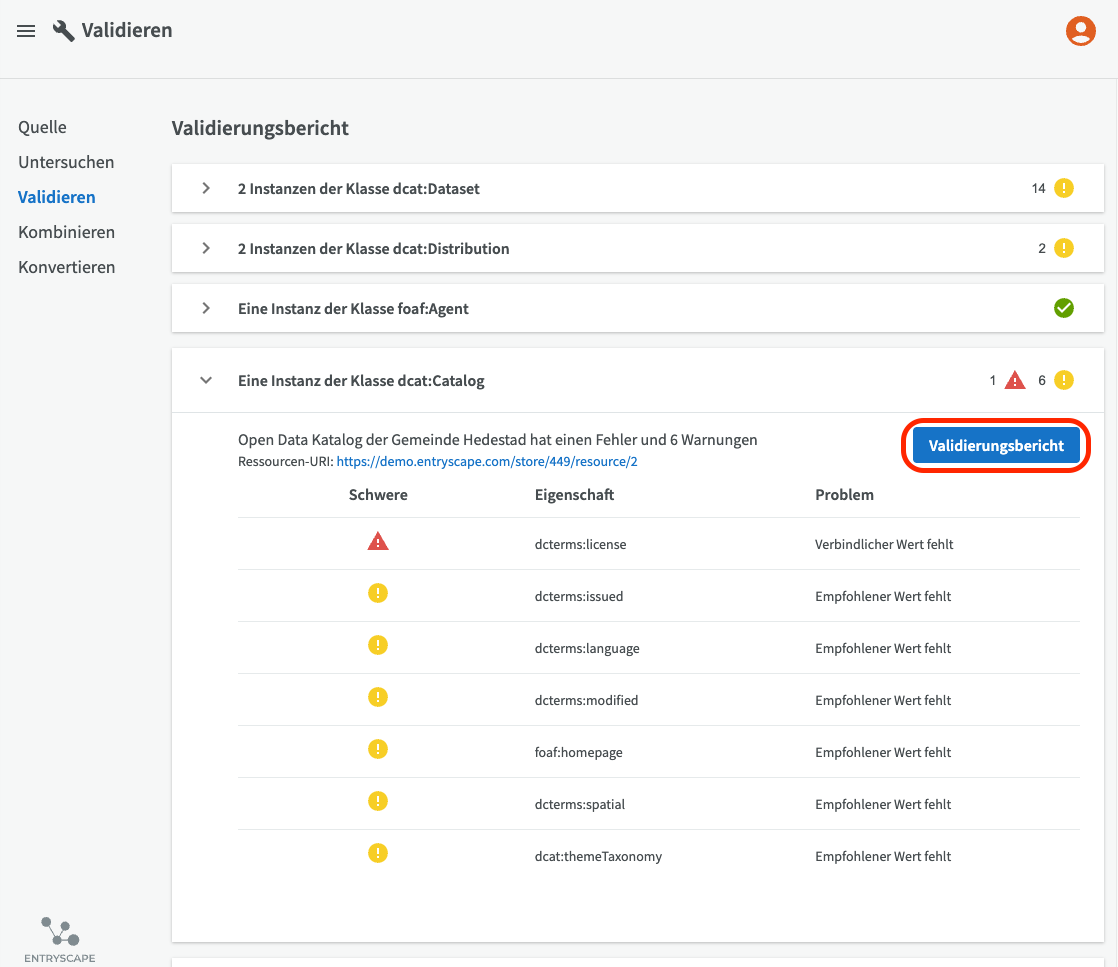Click red error icon beside dcterms:license
The image size is (1118, 967).
pyautogui.click(x=378, y=542)
